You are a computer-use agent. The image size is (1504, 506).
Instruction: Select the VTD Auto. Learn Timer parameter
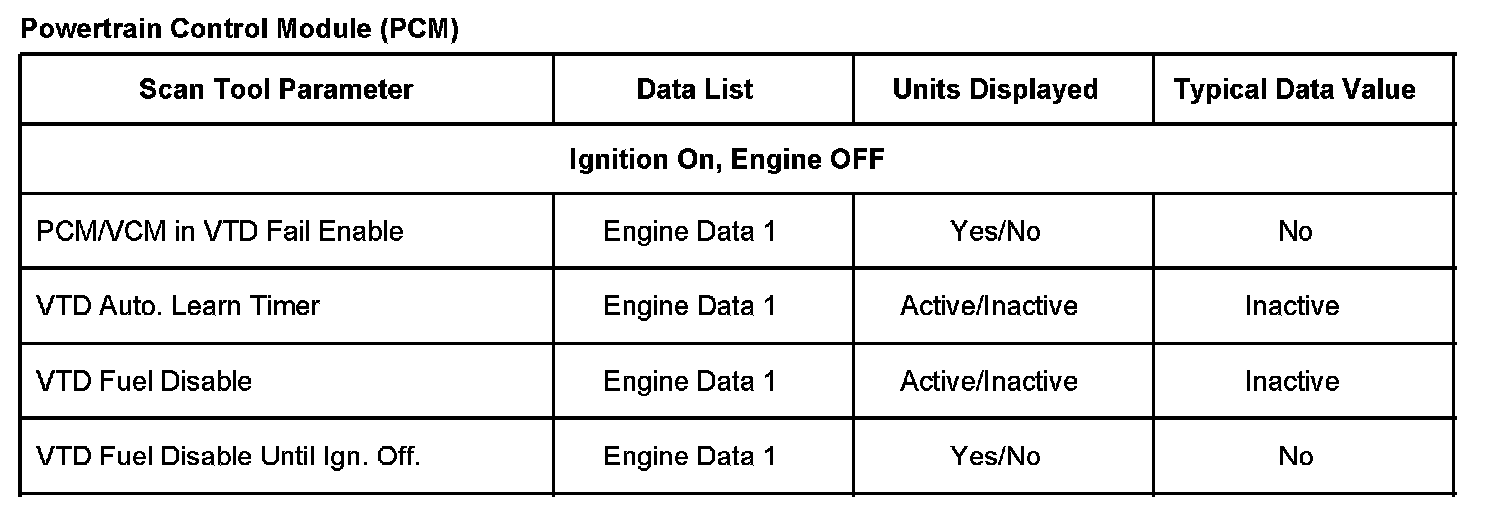point(178,305)
